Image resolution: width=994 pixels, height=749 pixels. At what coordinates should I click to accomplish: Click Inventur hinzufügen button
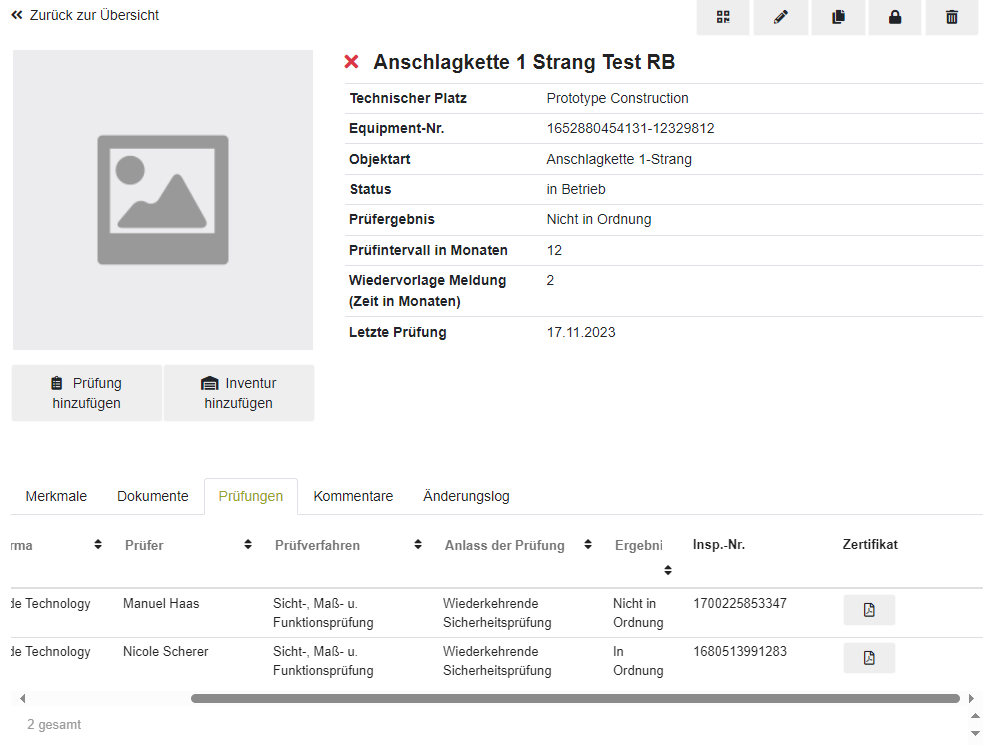[x=239, y=393]
